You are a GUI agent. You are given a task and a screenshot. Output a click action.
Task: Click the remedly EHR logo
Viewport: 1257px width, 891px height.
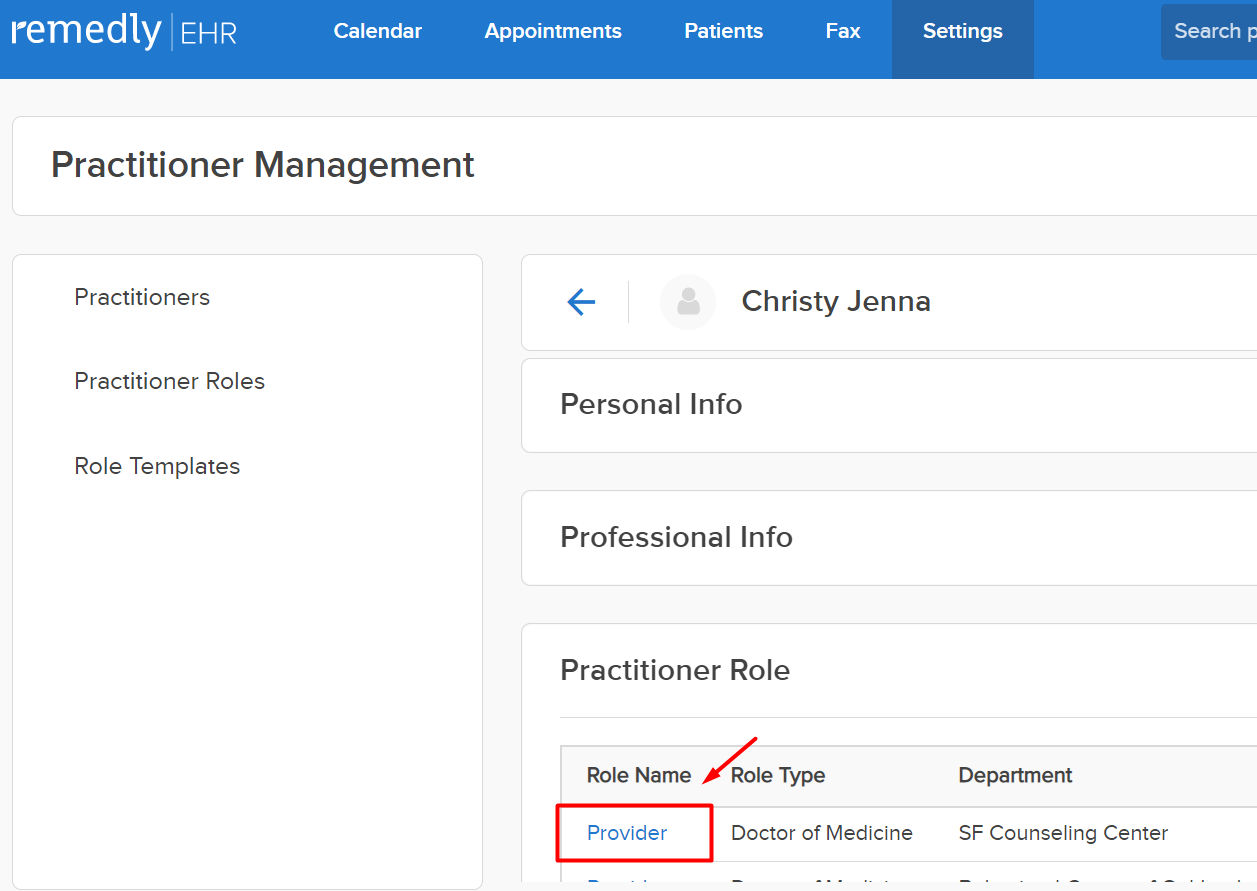click(124, 32)
